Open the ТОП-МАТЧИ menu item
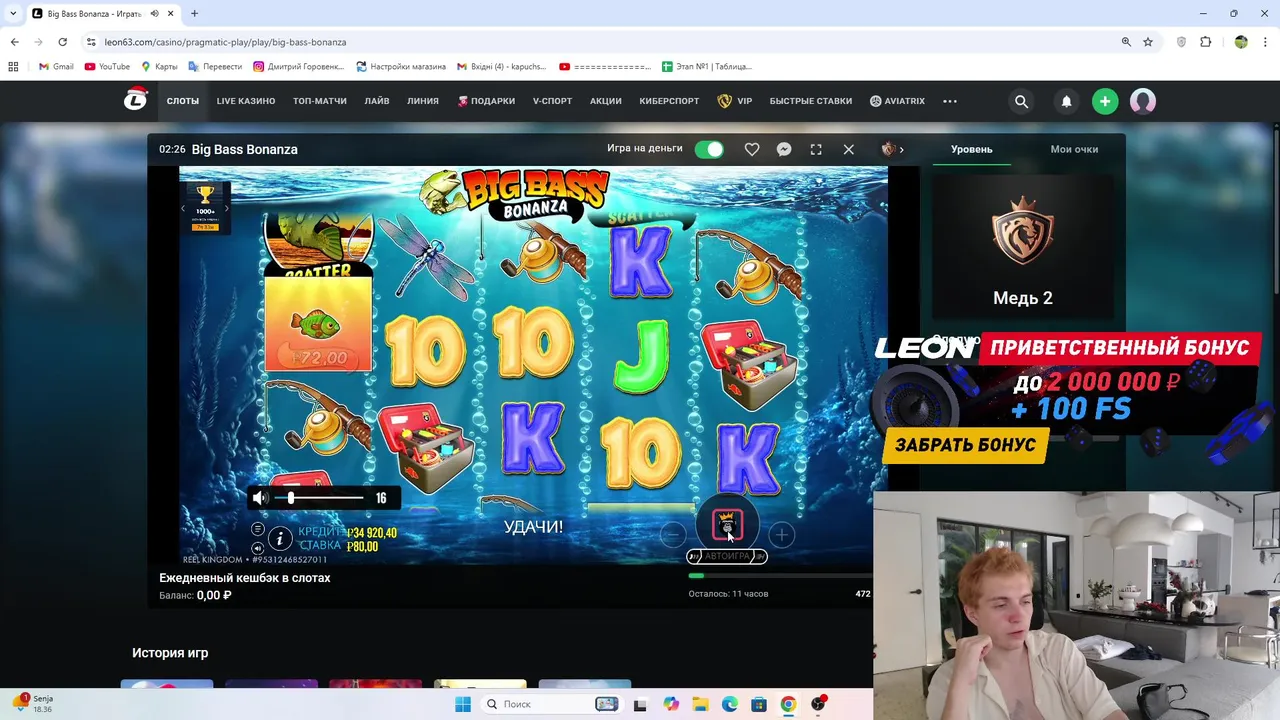The image size is (1280, 720). click(x=320, y=101)
